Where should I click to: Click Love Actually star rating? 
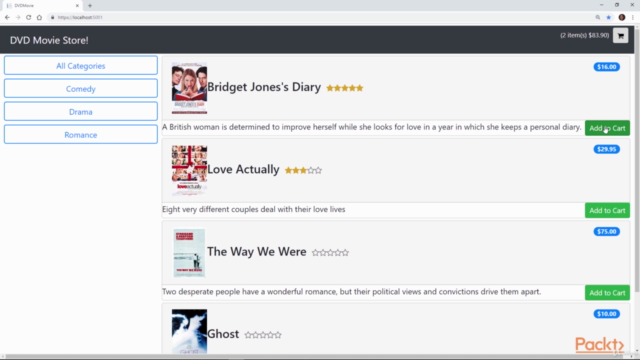303,170
